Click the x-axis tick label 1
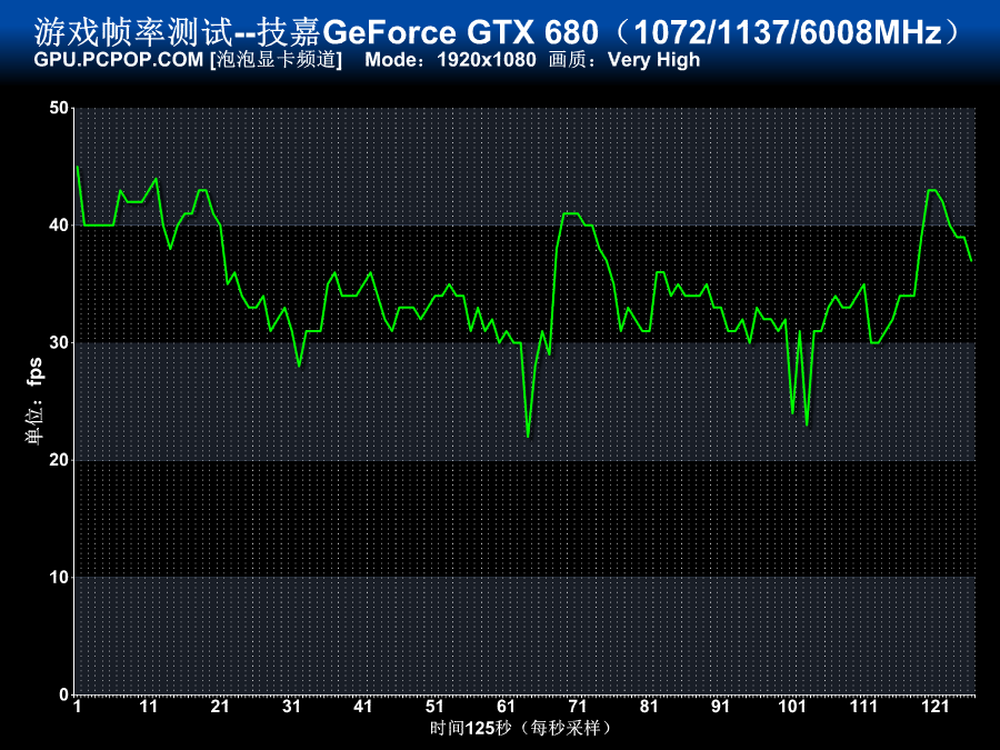1000x750 pixels. (78, 707)
